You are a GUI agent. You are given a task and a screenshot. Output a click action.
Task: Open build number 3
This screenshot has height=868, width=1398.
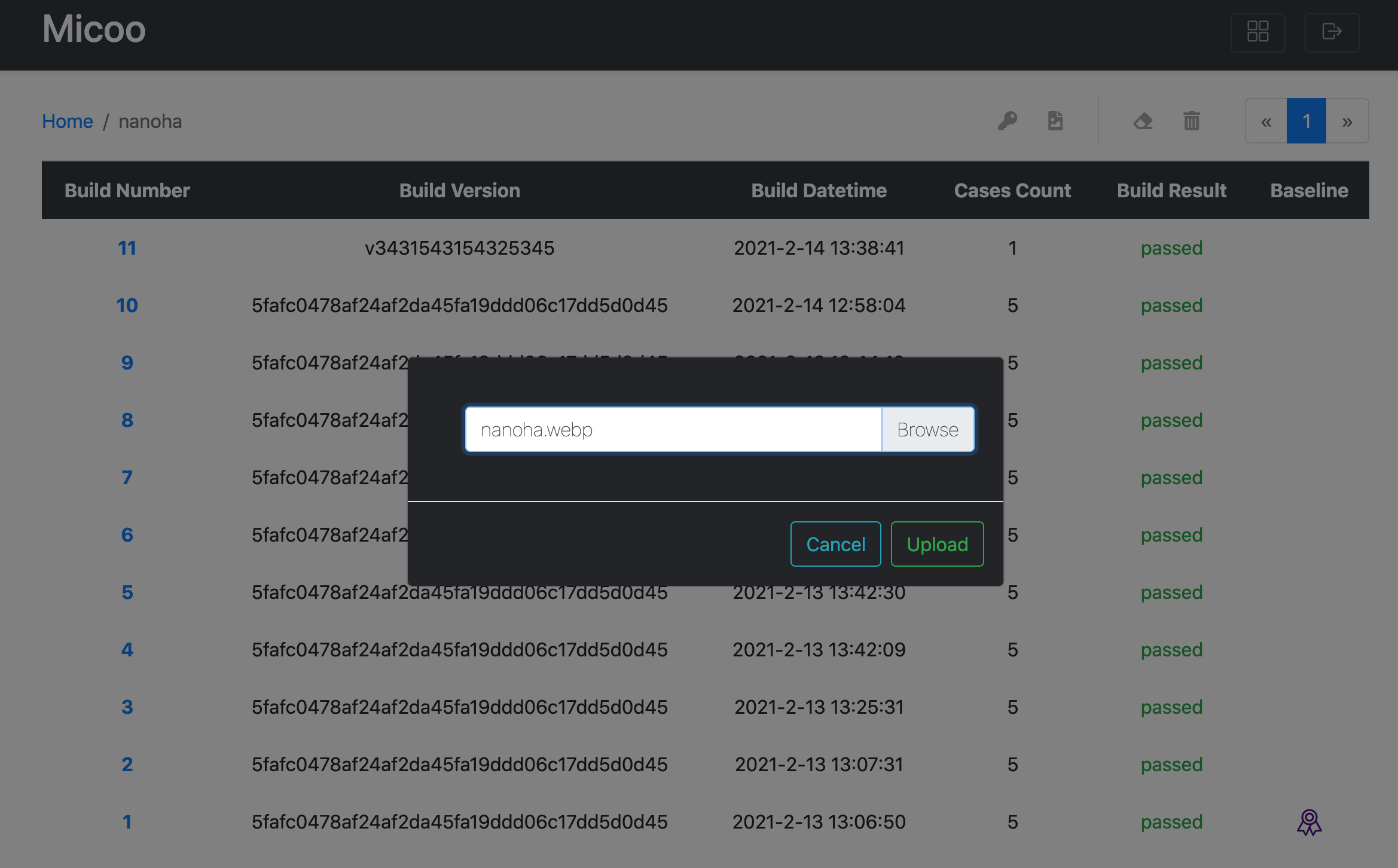click(x=127, y=707)
